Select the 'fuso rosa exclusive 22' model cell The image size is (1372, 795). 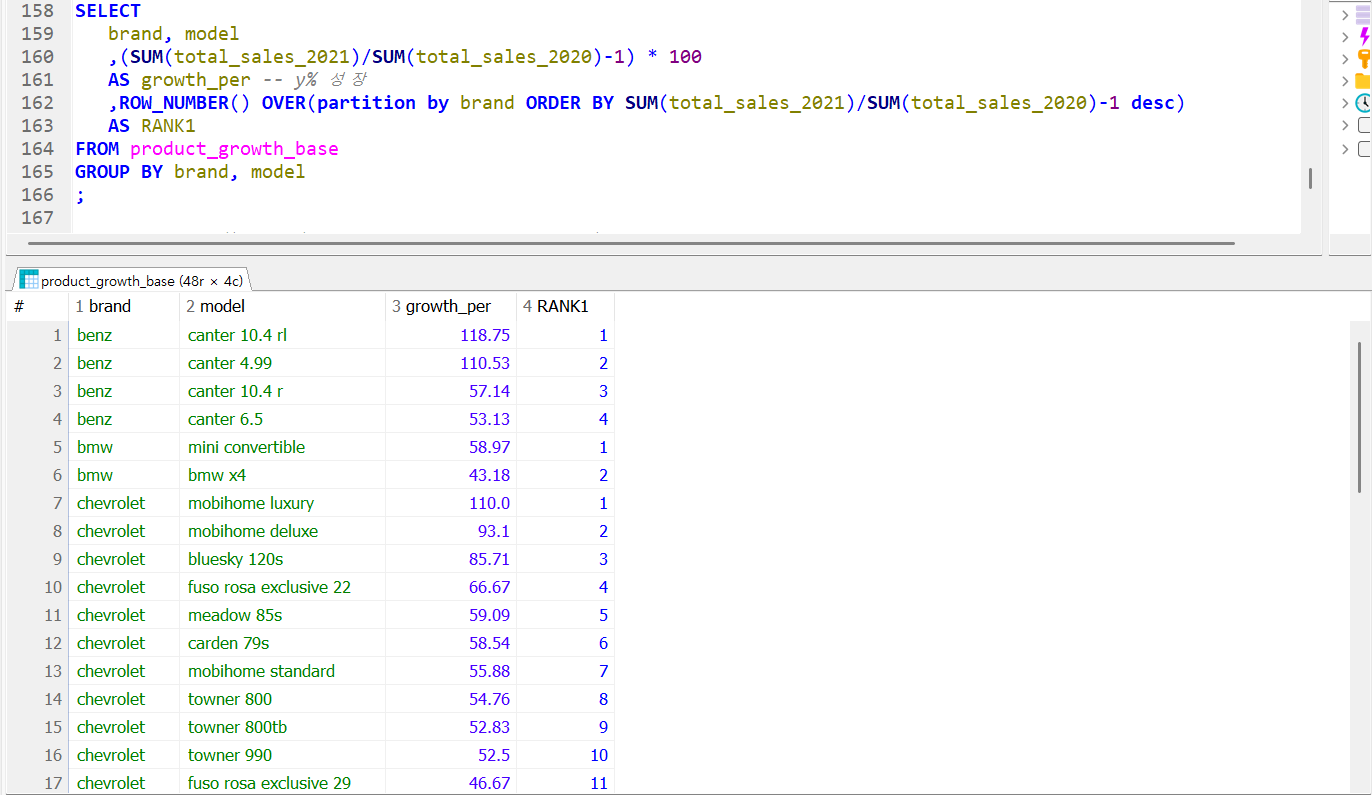pos(282,587)
